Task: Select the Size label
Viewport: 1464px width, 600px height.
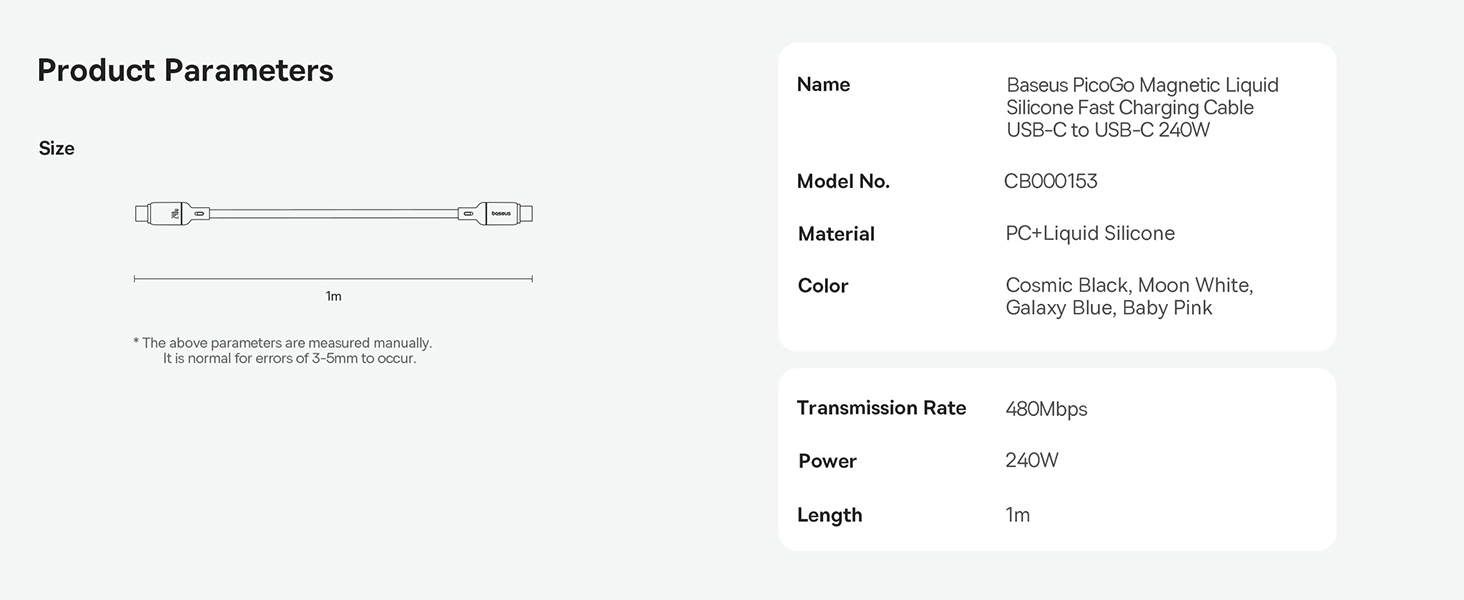Action: (57, 148)
